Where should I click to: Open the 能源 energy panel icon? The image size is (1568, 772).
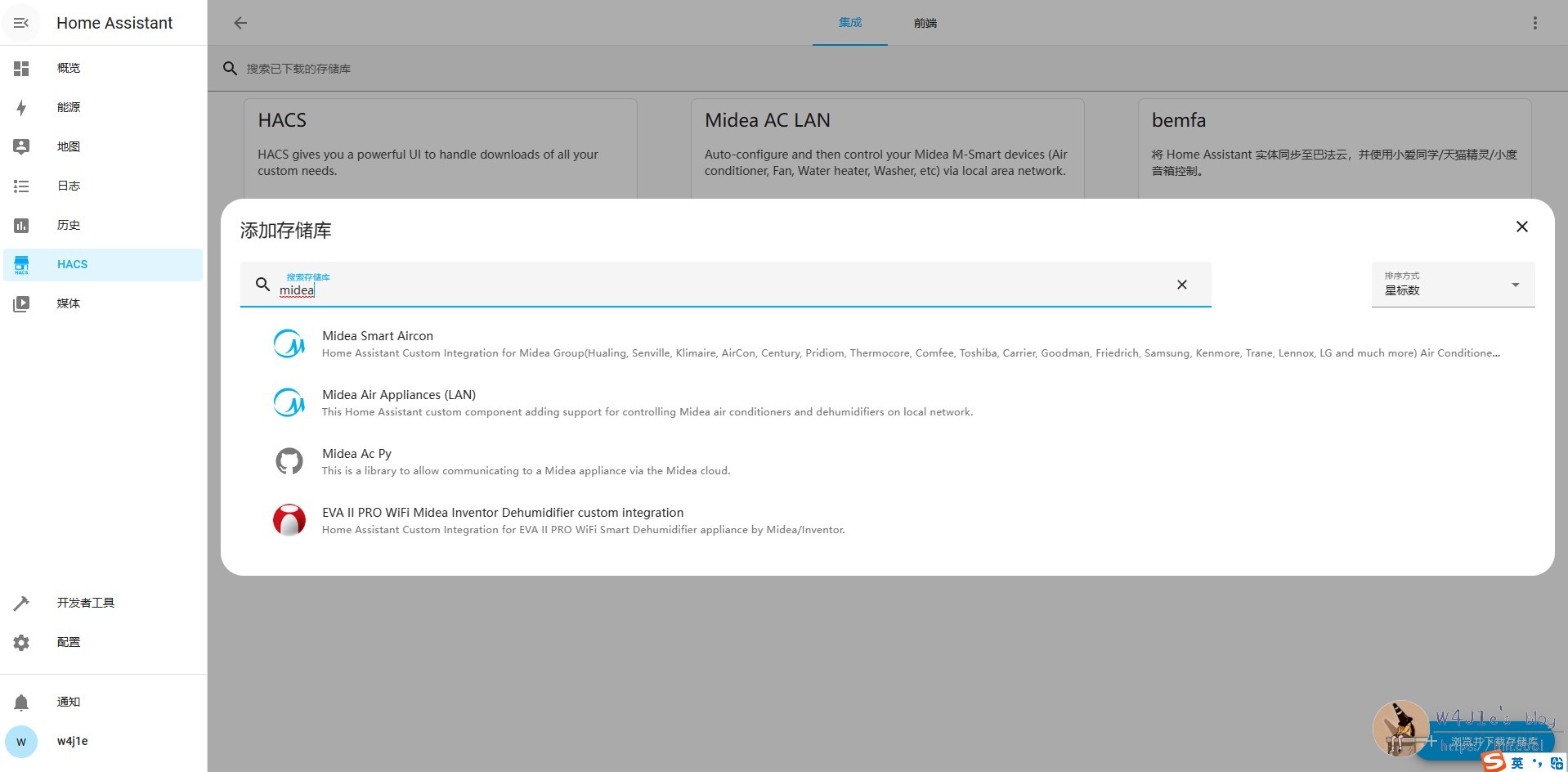point(21,108)
